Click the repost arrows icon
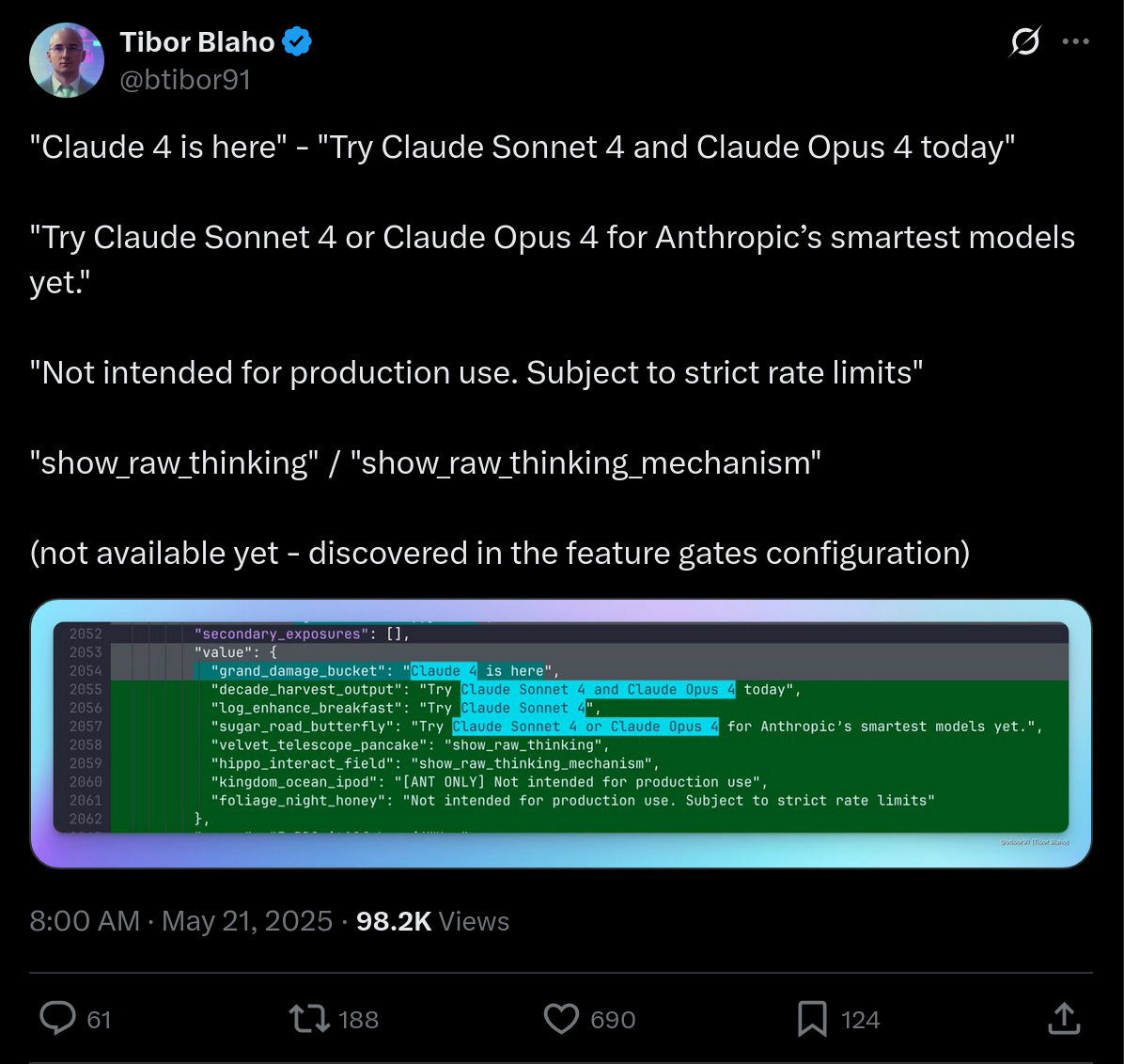Screen dimensions: 1124x1064 [309, 1018]
